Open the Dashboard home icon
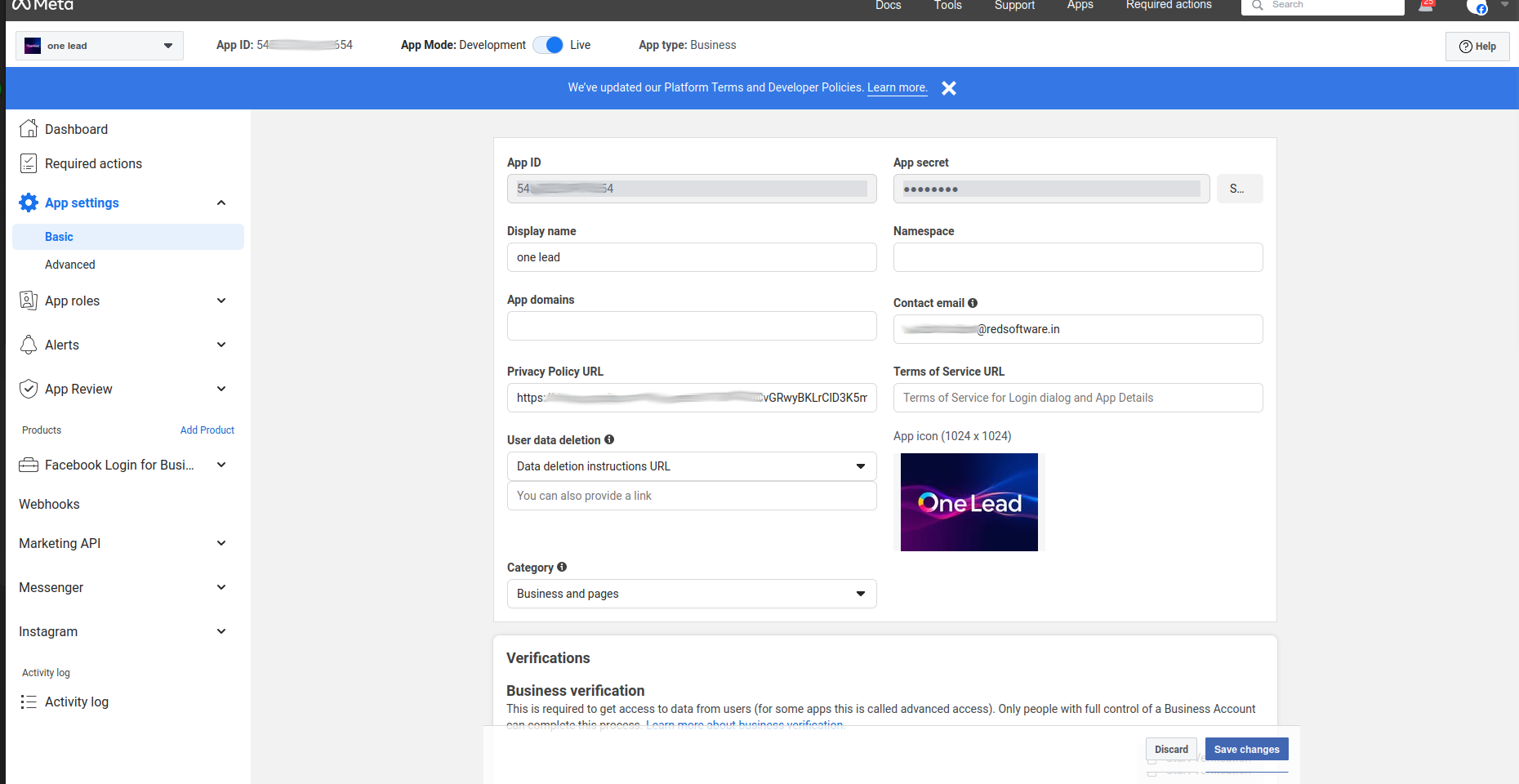1519x784 pixels. (29, 129)
